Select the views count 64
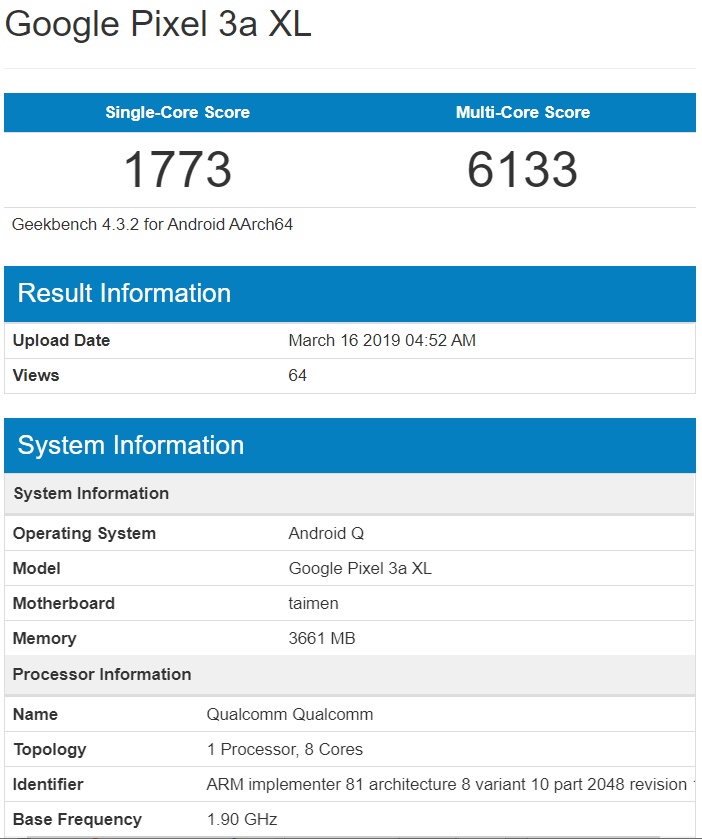This screenshot has width=702, height=839. click(x=297, y=376)
